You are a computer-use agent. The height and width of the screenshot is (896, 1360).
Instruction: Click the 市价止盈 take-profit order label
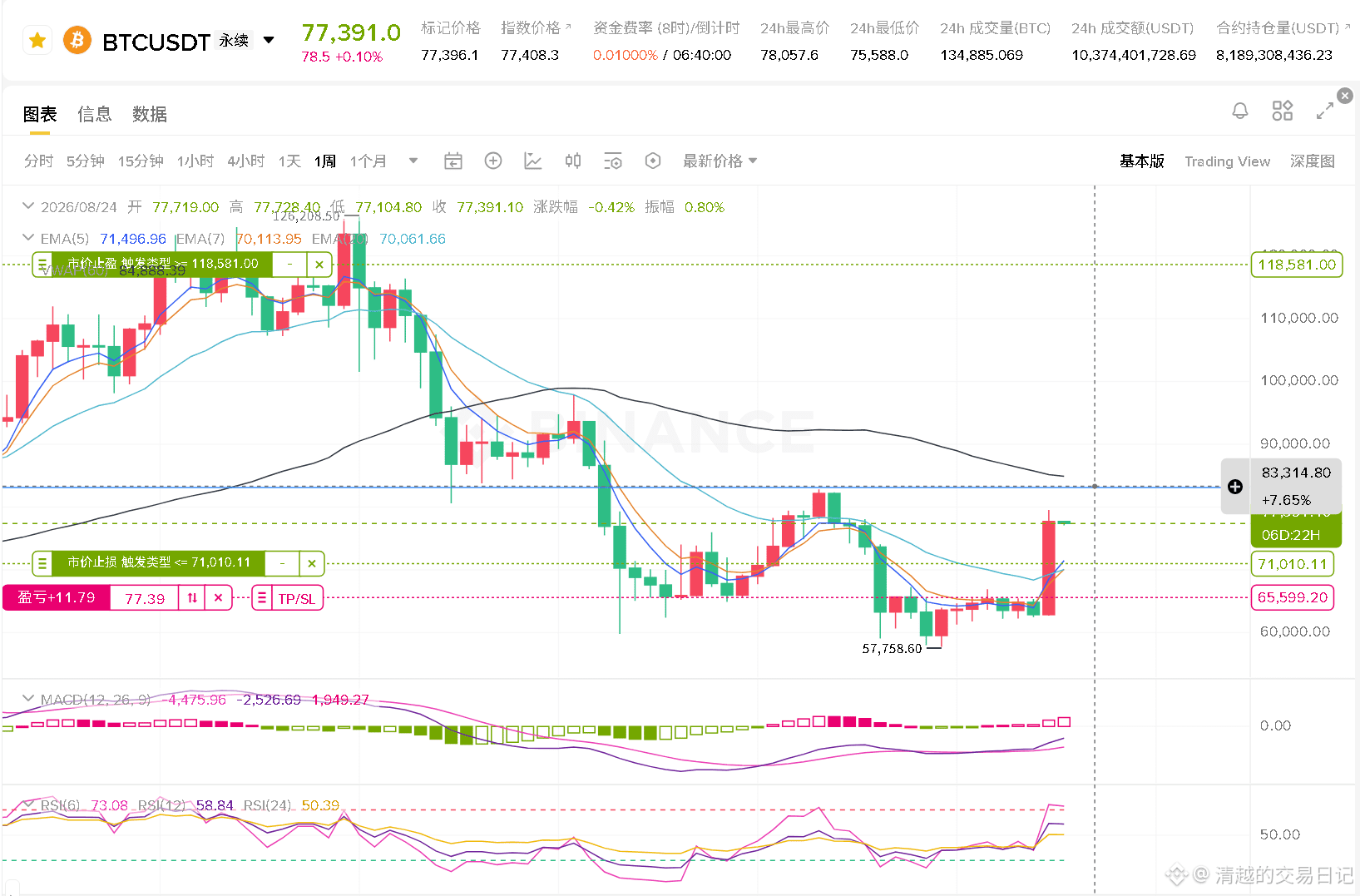coord(162,265)
